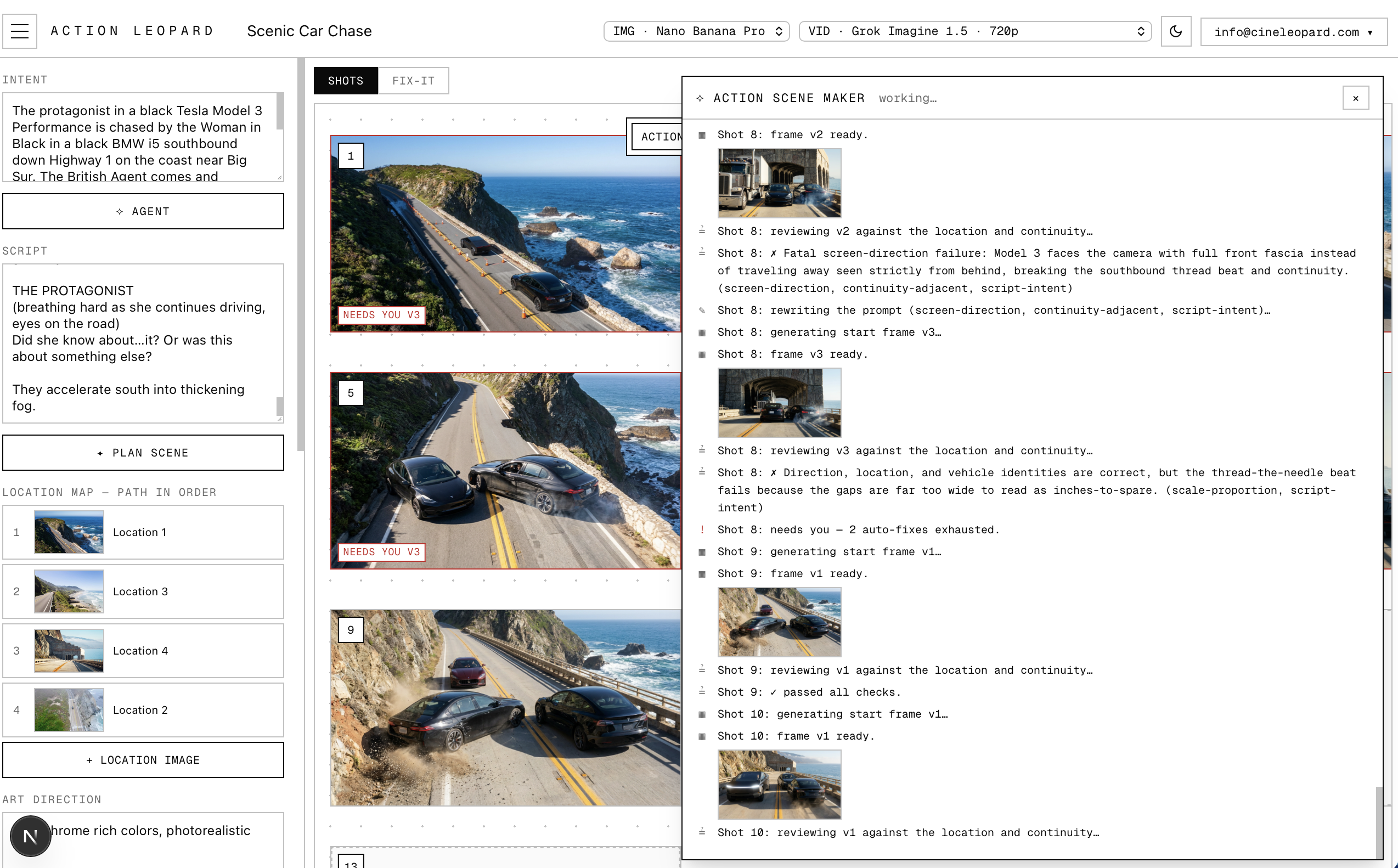Close the Action Scene Maker panel
The height and width of the screenshot is (868, 1398).
click(x=1356, y=98)
